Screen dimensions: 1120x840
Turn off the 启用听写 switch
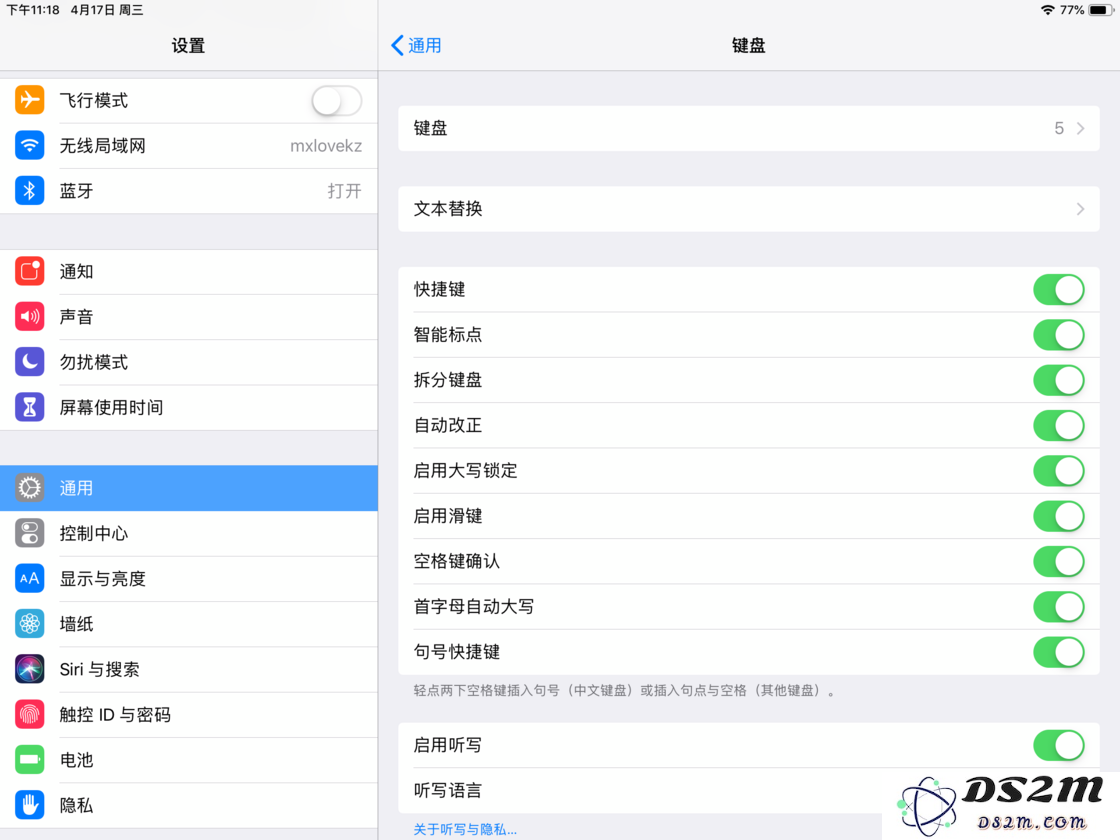1059,746
